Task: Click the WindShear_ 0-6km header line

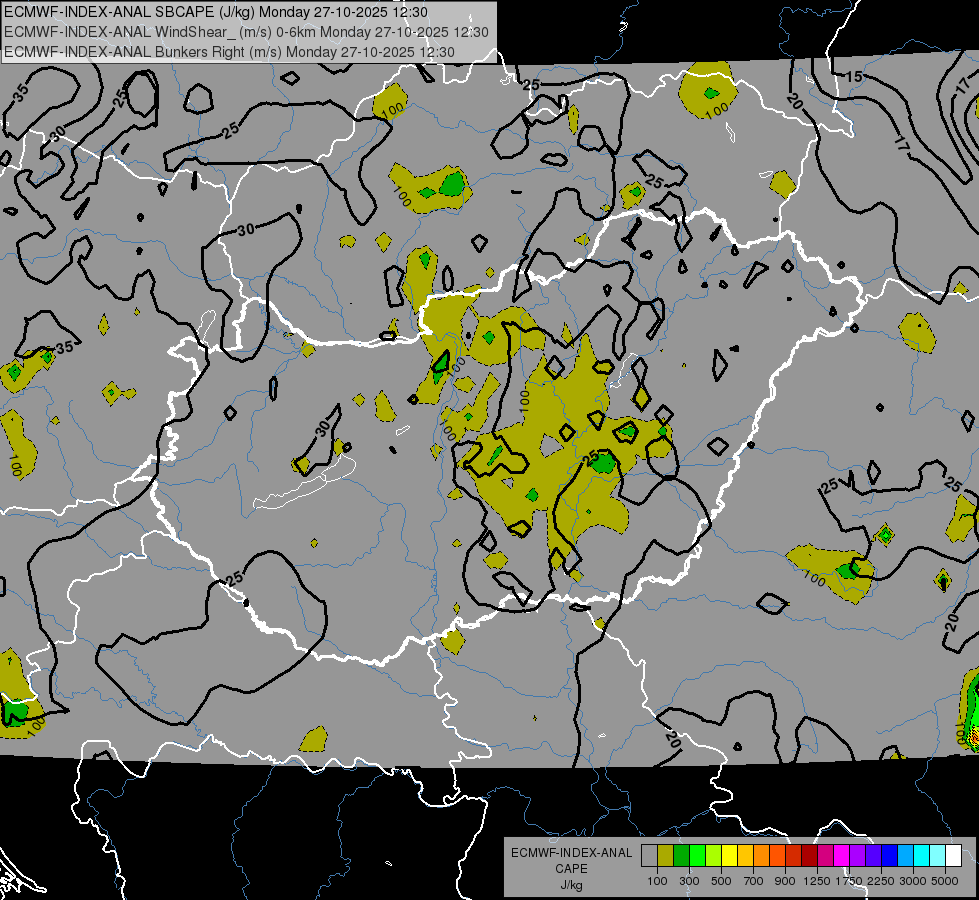Action: coord(246,32)
